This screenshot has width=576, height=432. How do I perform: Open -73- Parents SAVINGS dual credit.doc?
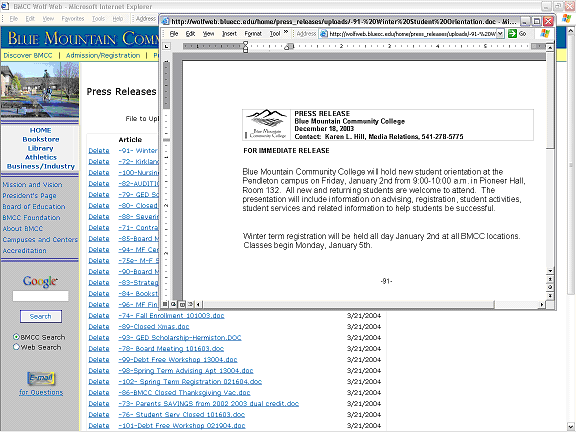pyautogui.click(x=208, y=404)
